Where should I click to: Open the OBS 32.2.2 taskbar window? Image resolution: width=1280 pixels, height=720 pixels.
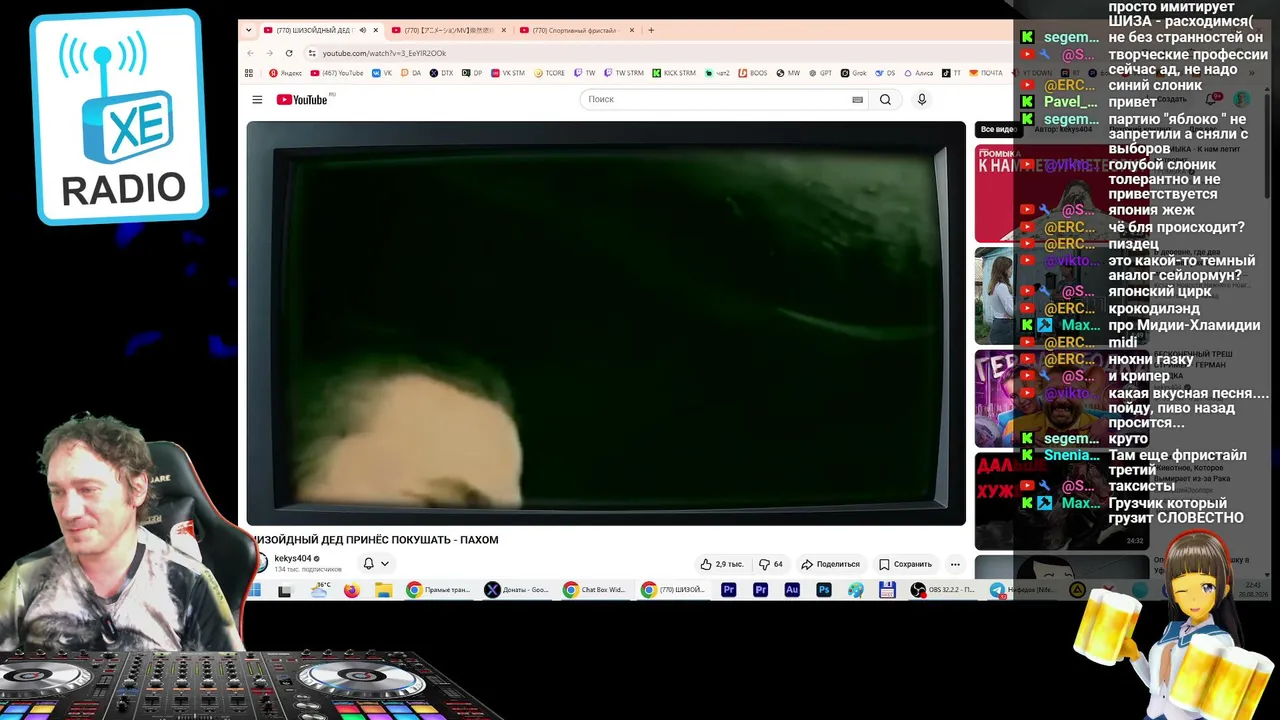click(x=943, y=590)
